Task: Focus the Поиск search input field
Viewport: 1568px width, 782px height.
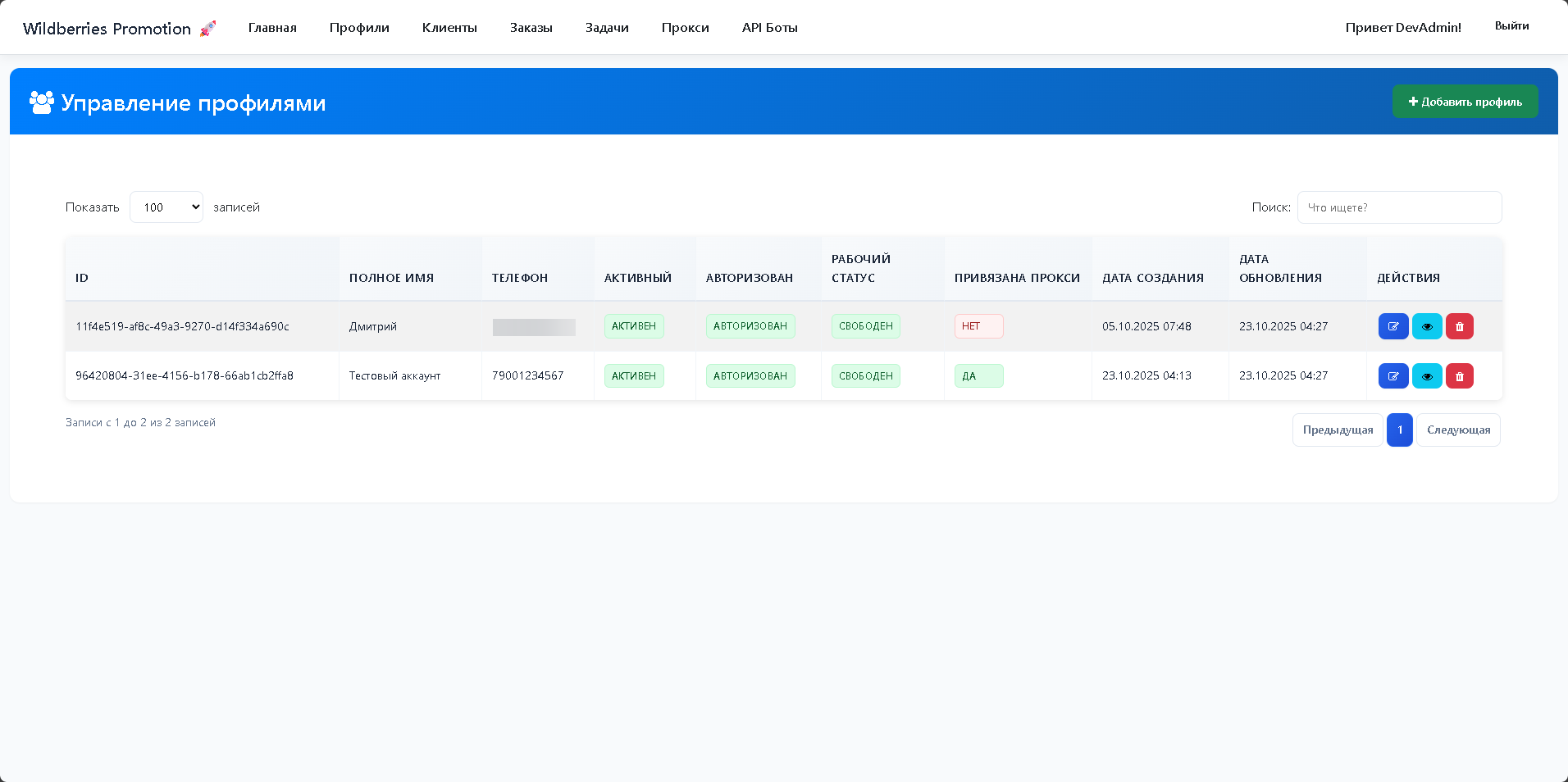Action: [1399, 207]
